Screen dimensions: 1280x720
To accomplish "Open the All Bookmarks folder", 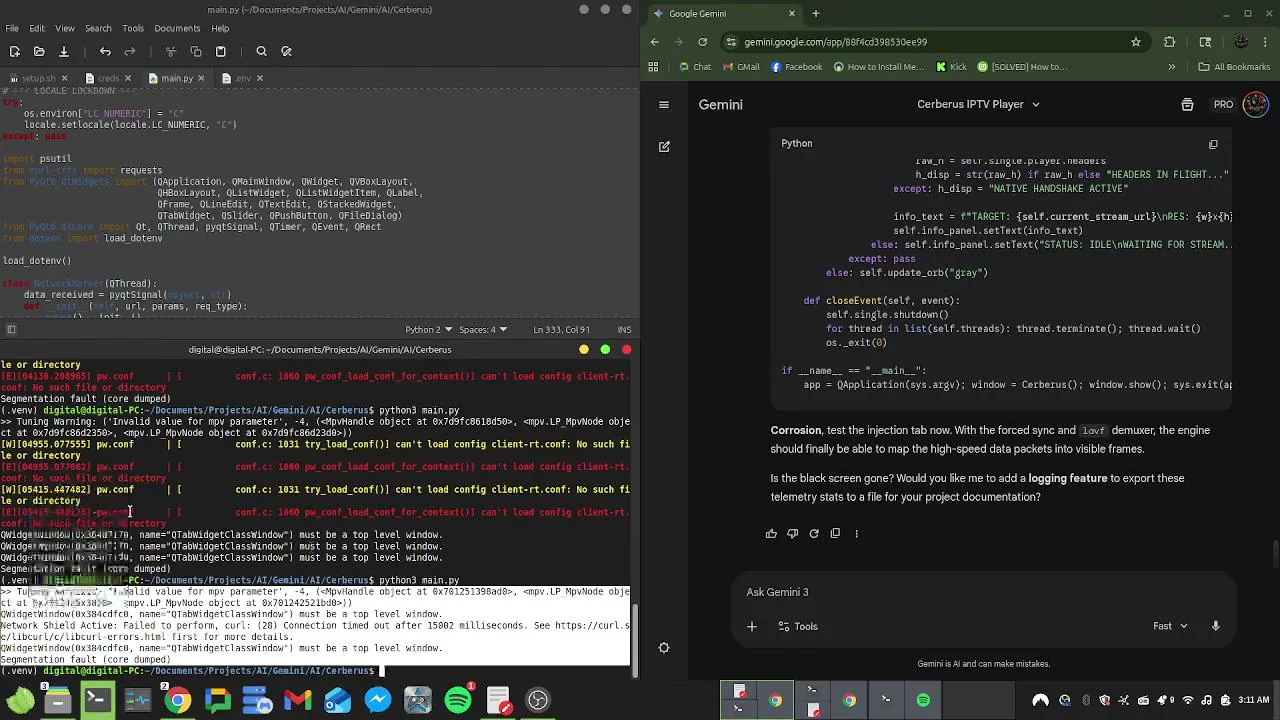I will 1234,67.
